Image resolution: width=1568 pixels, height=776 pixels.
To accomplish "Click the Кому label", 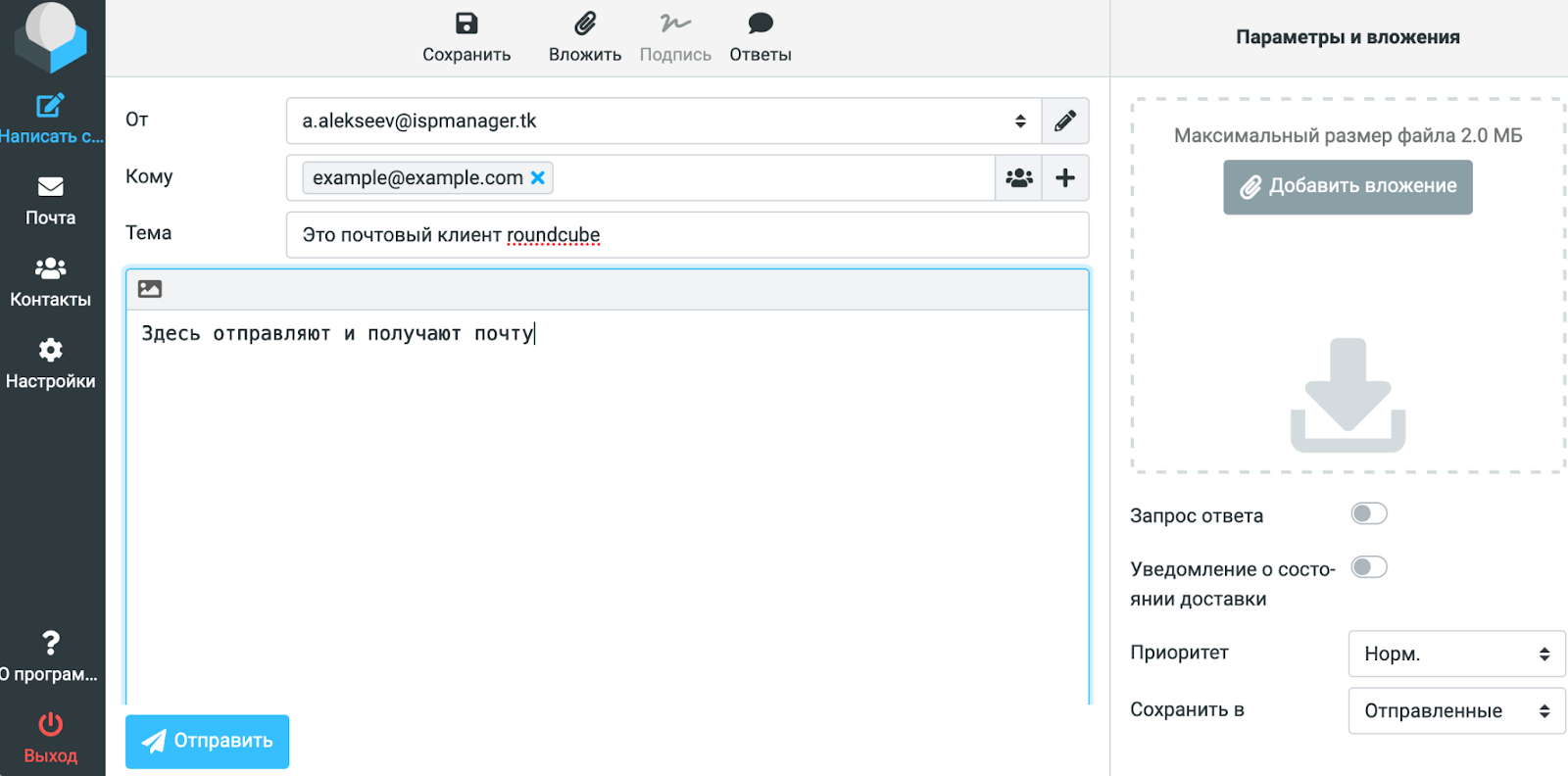I will (x=149, y=176).
